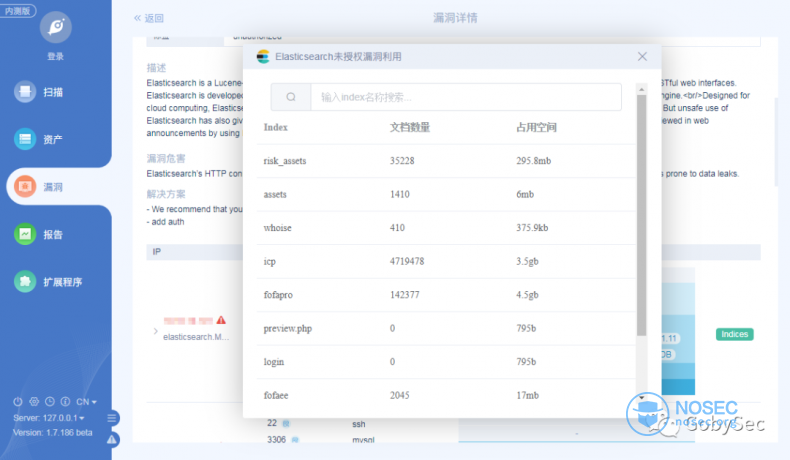This screenshot has width=790, height=460.
Task: Select the 资产 menu label
Action: click(x=53, y=140)
